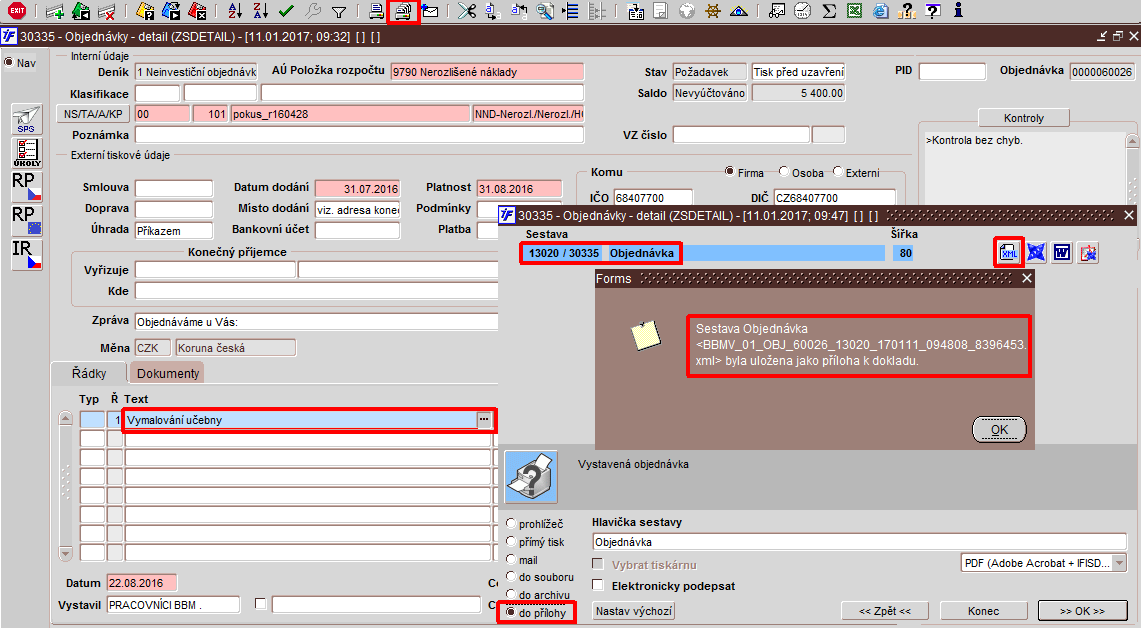Select the Nav radio button
This screenshot has height=628, width=1141.
[x=9, y=63]
